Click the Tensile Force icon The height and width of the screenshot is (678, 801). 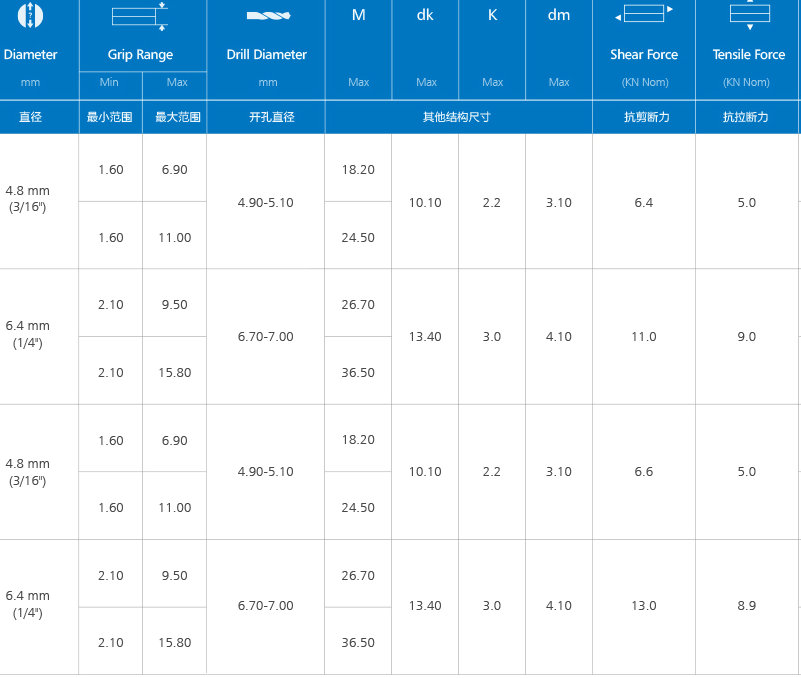pyautogui.click(x=749, y=13)
